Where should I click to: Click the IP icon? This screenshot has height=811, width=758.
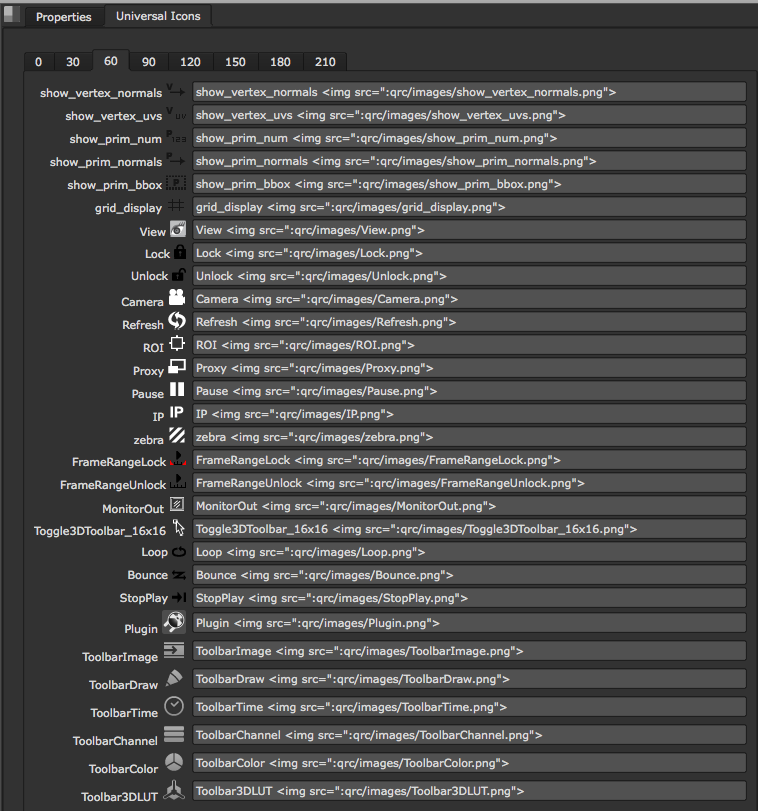point(176,412)
